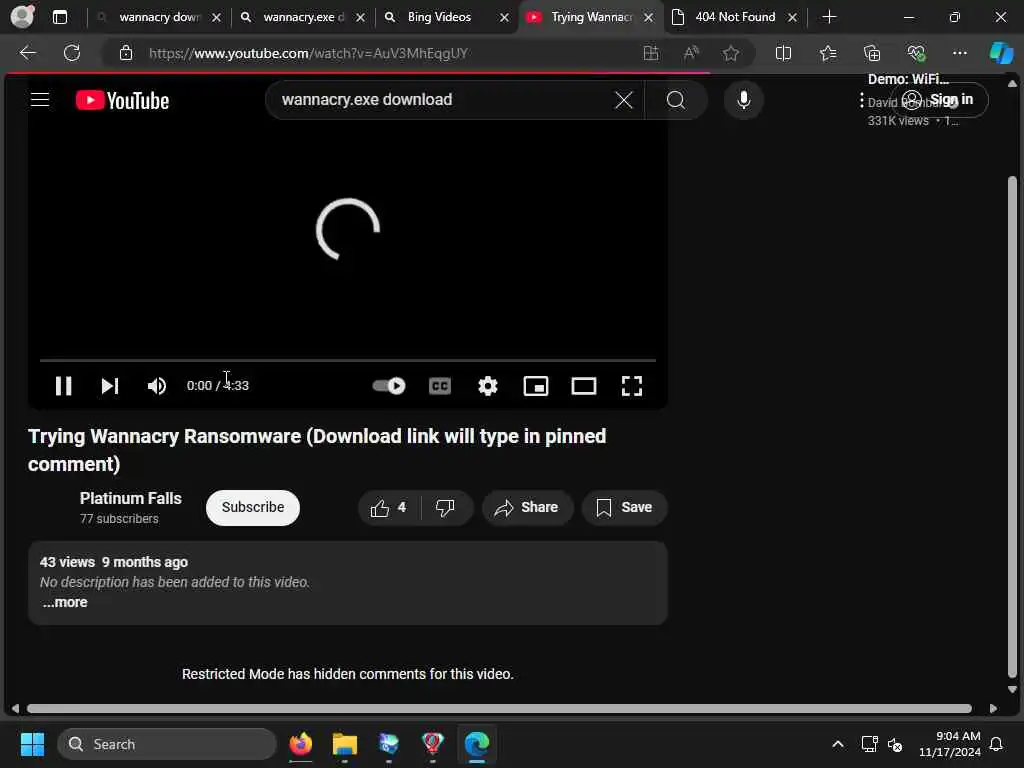Open Edge settings and more menu
This screenshot has width=1024, height=768.
959,53
